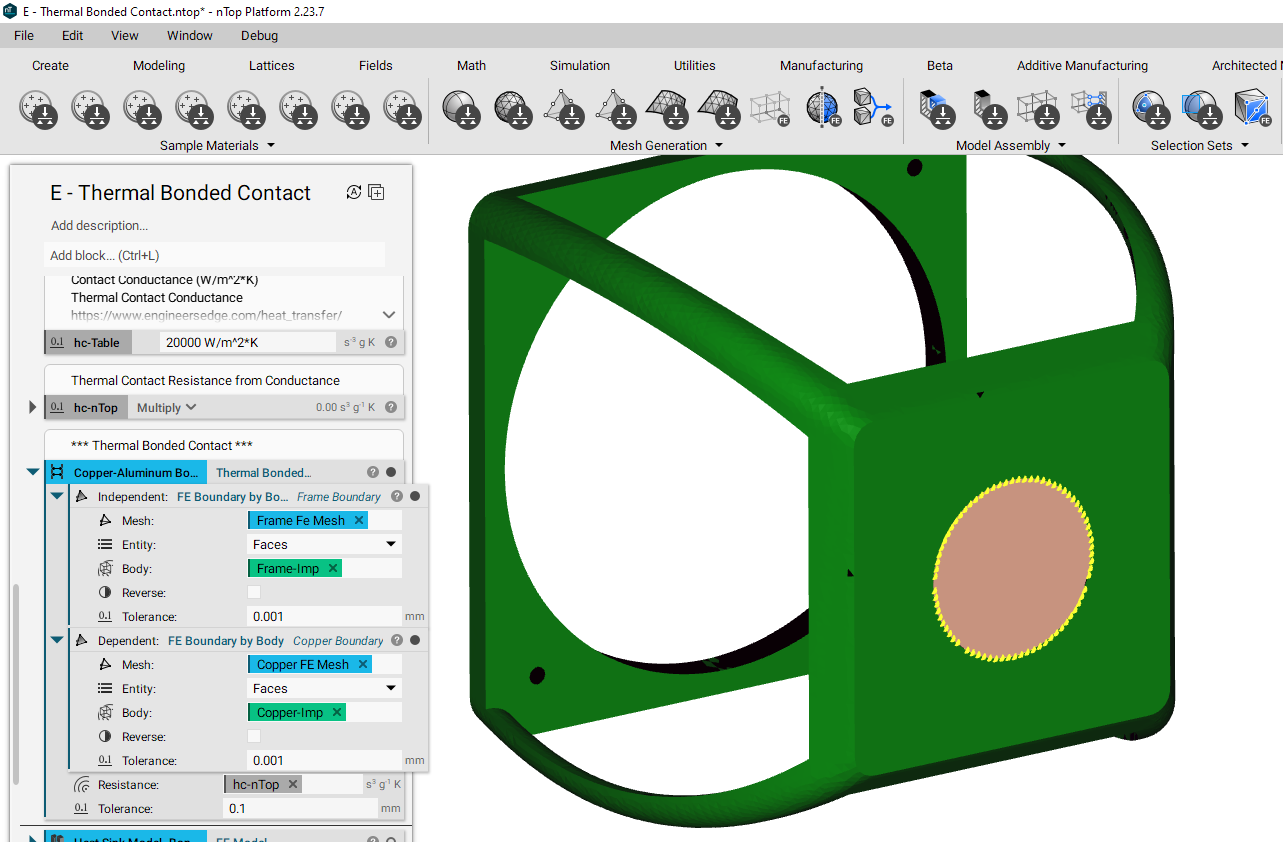Click the half-sphere FE volume mesh icon
The width and height of the screenshot is (1283, 842).
[824, 107]
